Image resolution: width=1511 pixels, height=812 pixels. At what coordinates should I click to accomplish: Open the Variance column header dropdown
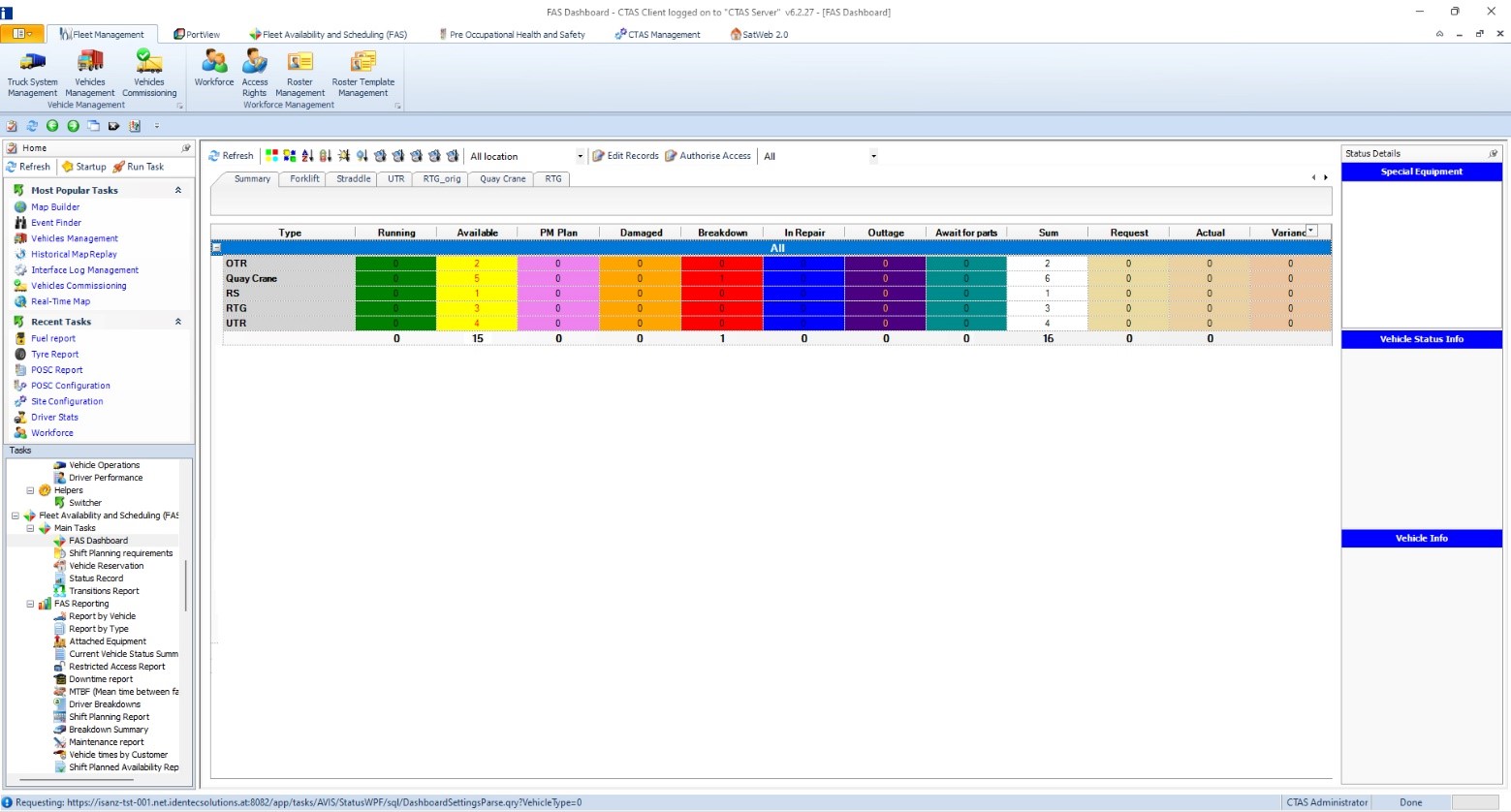(1312, 230)
